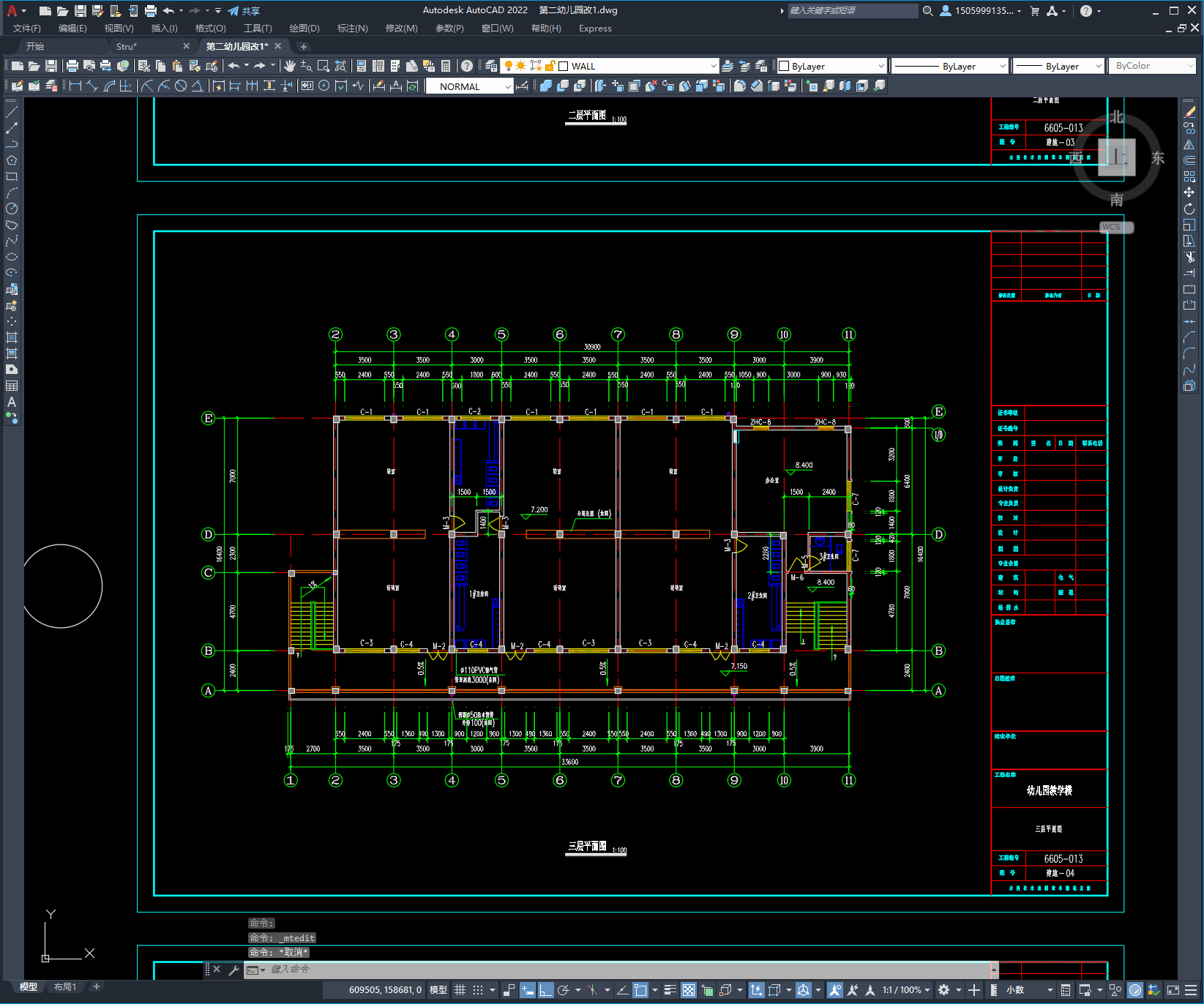
Task: Click the 模型 button in status bar
Action: [x=438, y=990]
